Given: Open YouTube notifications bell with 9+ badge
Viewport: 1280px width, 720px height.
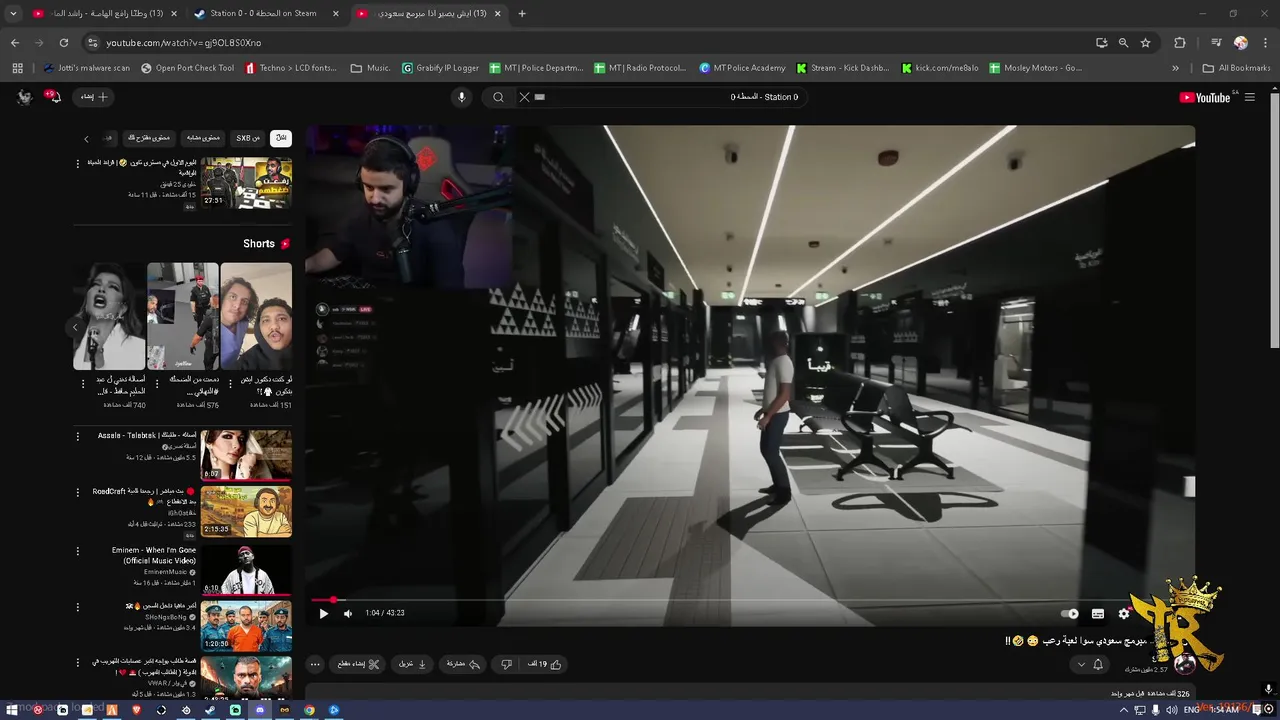Looking at the screenshot, I should (x=54, y=97).
